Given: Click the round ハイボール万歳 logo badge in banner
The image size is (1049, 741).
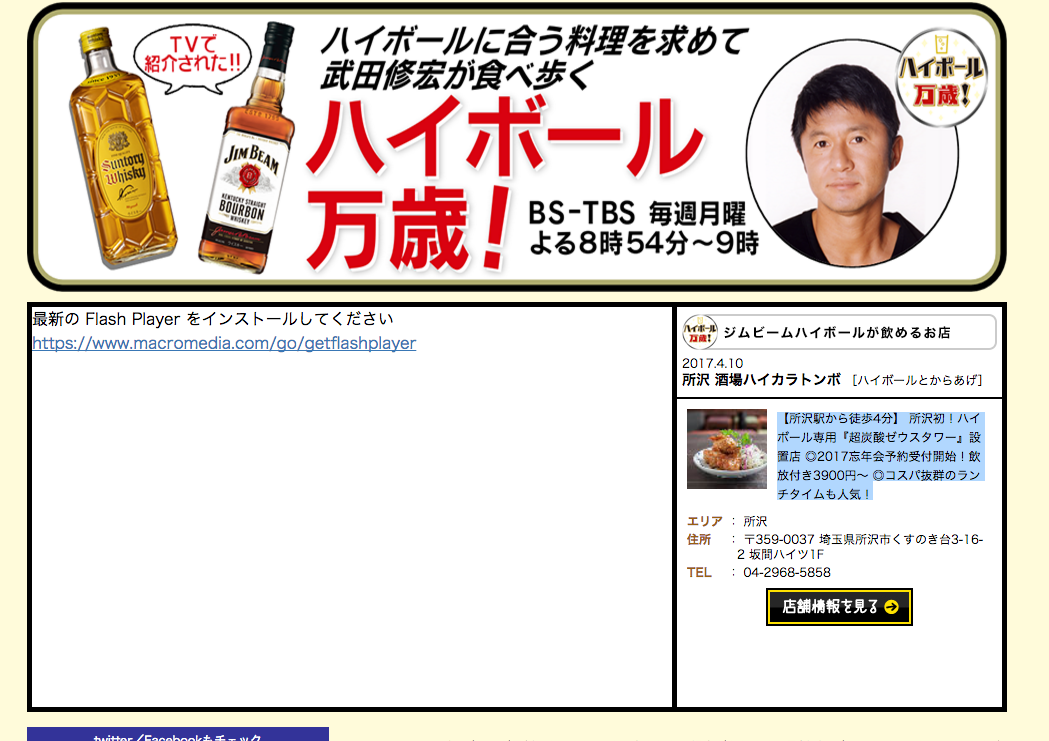Looking at the screenshot, I should pyautogui.click(x=941, y=78).
